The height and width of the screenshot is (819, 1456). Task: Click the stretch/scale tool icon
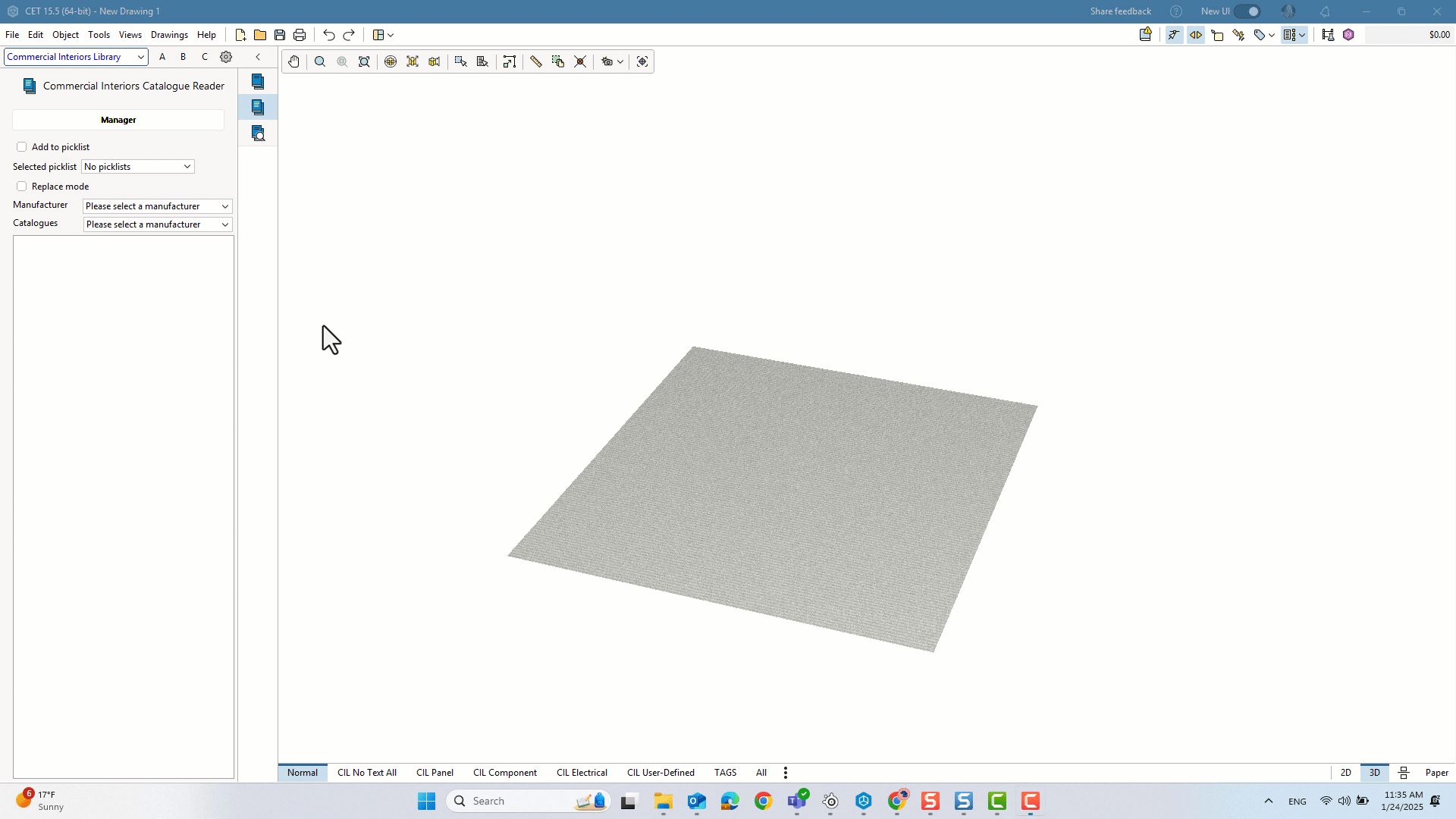point(510,61)
